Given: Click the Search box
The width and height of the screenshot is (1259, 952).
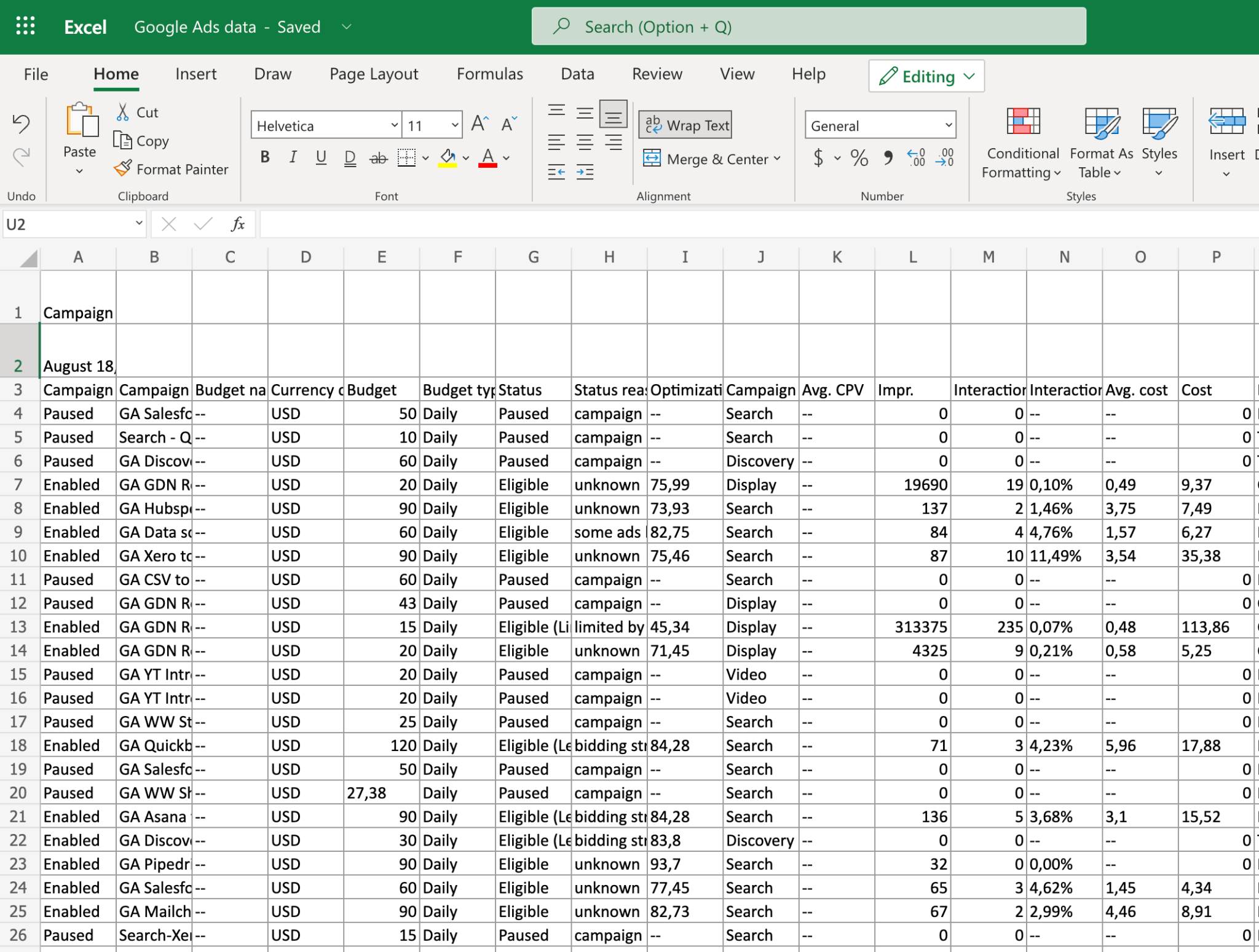Looking at the screenshot, I should pos(808,26).
